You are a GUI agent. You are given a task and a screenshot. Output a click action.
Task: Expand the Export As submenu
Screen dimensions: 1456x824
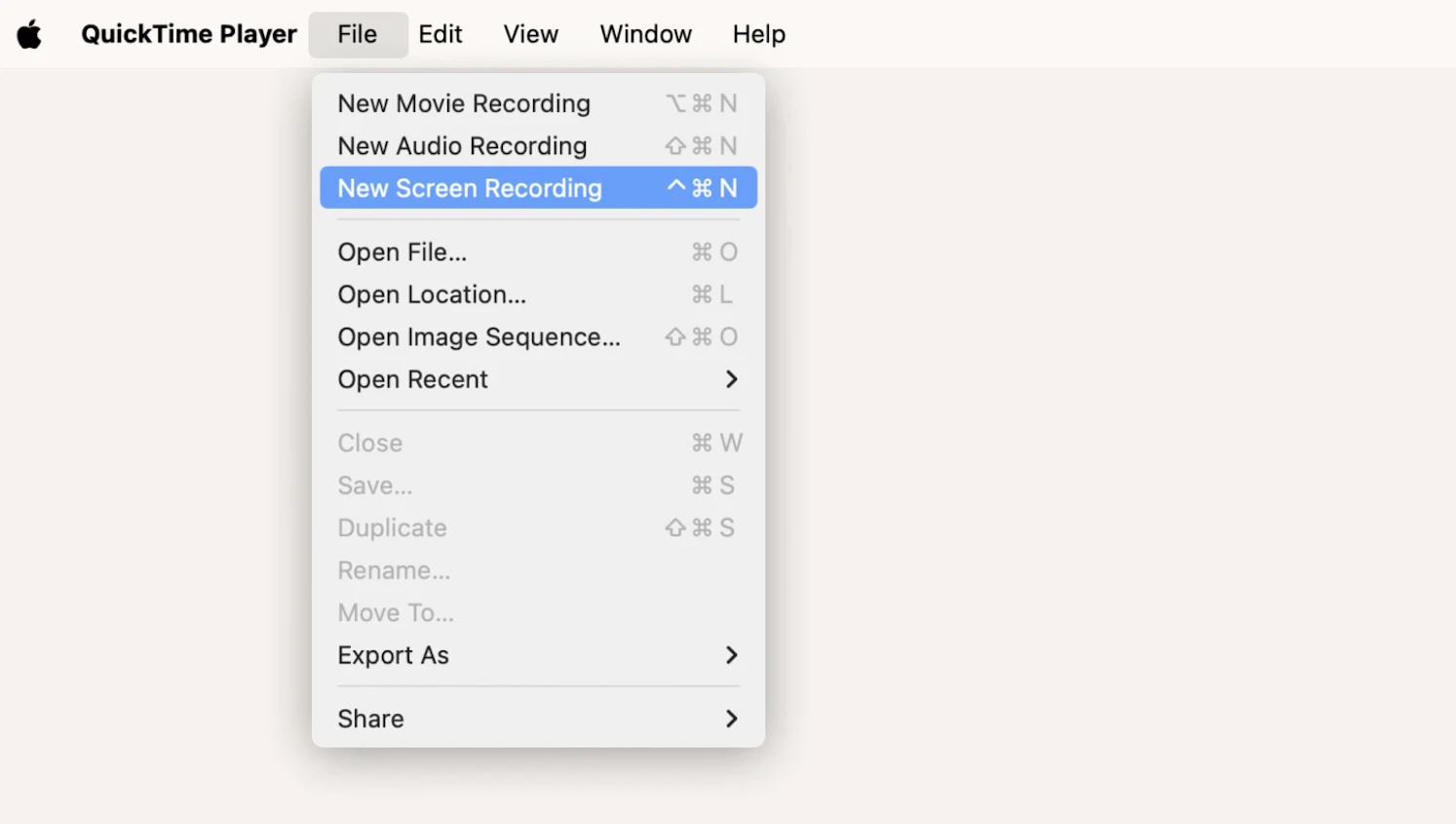pos(394,654)
